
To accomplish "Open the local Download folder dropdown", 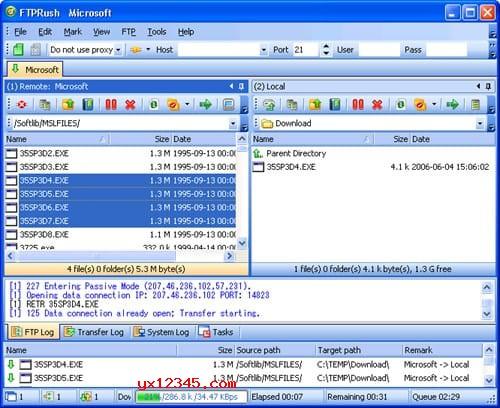I will pos(480,124).
